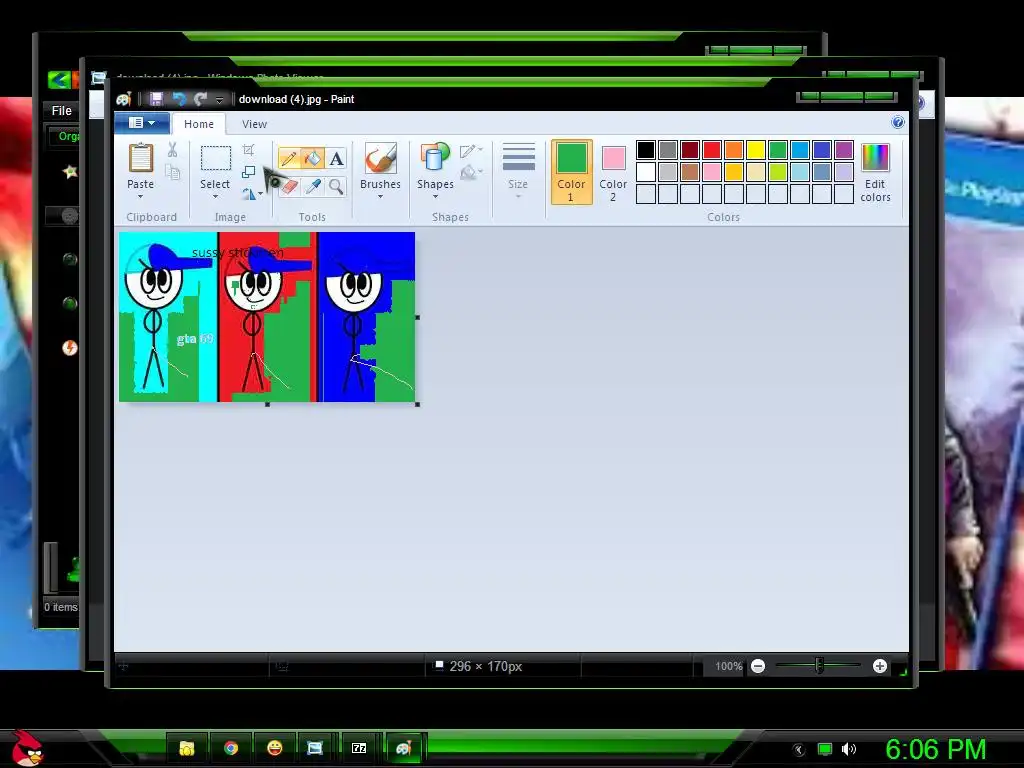Switch to the Home ribbon tab
This screenshot has height=768, width=1024.
(199, 124)
